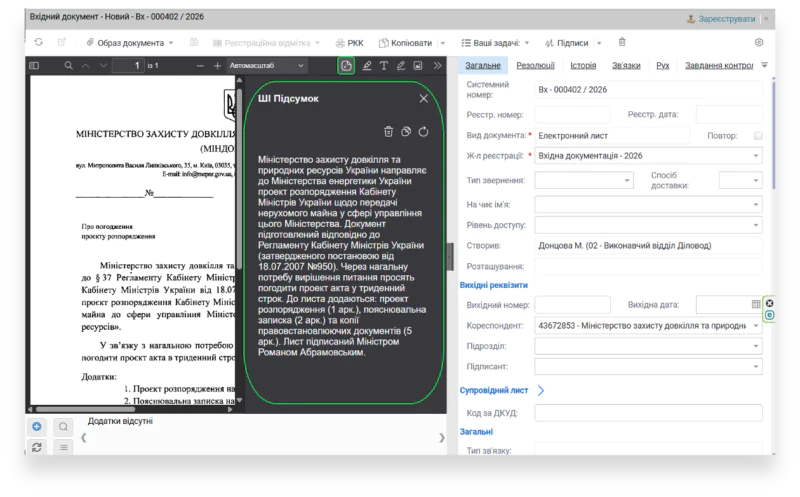Click the attachments refresh icon
The width and height of the screenshot is (800, 497).
click(37, 447)
